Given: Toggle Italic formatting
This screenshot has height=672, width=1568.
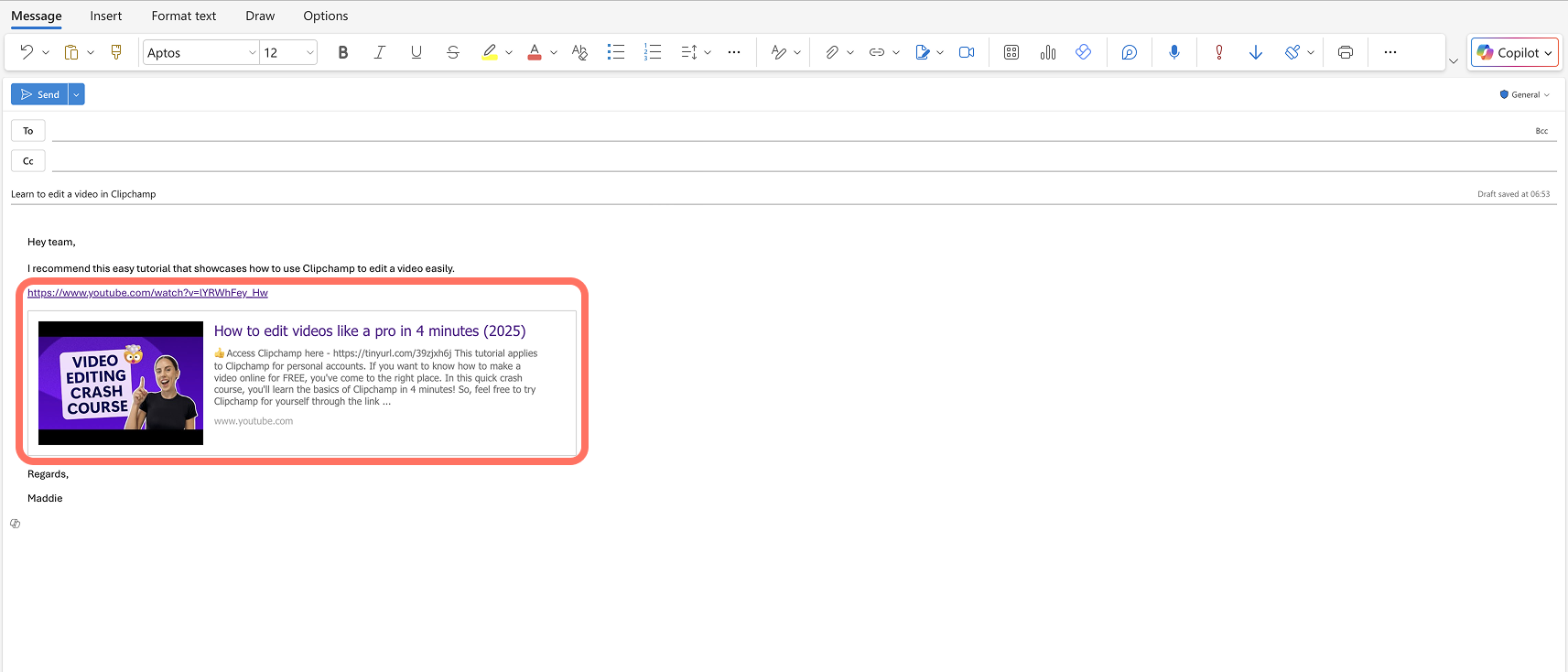Looking at the screenshot, I should pos(380,52).
